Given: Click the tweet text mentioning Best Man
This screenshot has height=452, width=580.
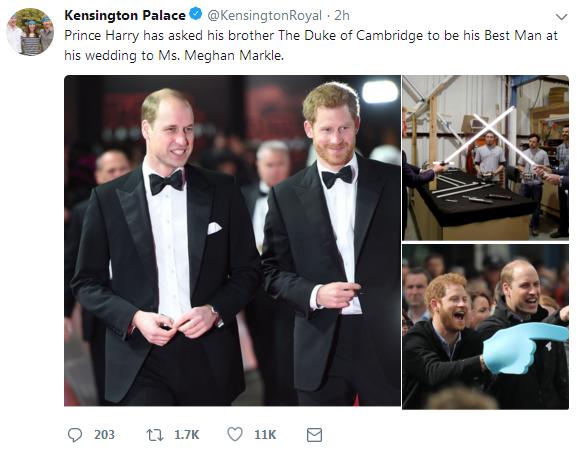Looking at the screenshot, I should pyautogui.click(x=311, y=45).
